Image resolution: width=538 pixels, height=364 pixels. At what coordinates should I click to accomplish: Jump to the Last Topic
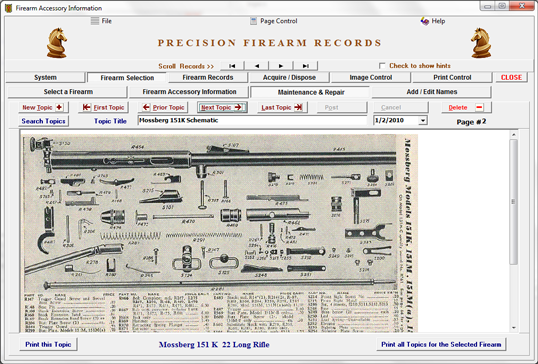coord(282,107)
